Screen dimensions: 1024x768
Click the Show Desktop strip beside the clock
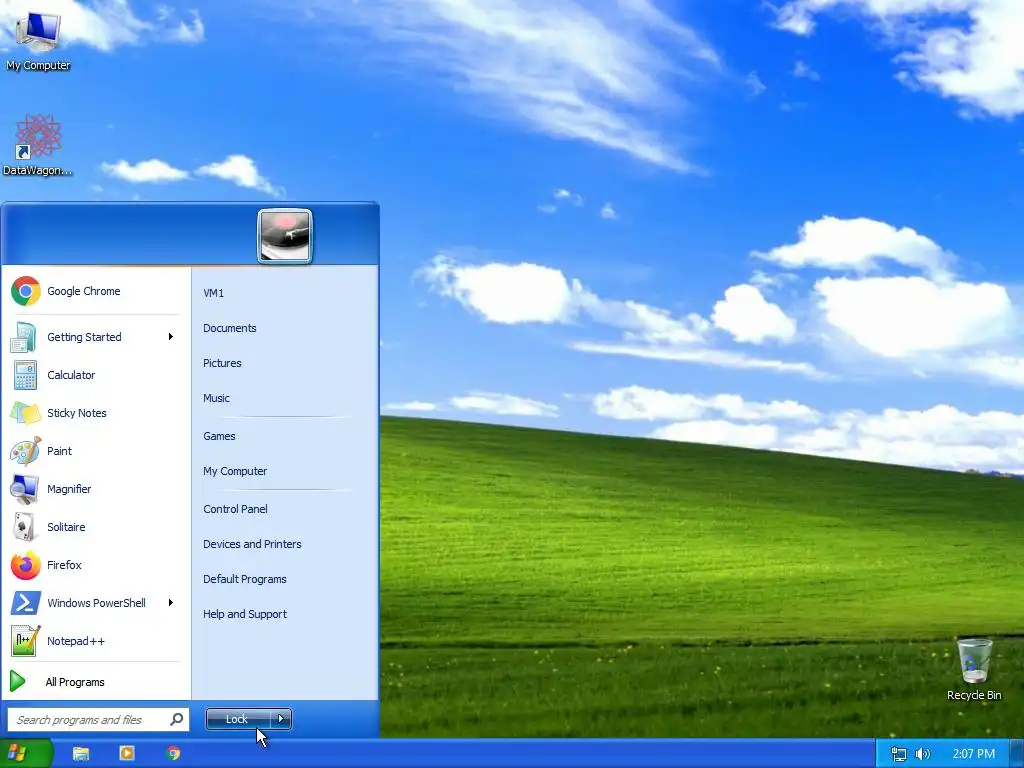pyautogui.click(x=1016, y=754)
